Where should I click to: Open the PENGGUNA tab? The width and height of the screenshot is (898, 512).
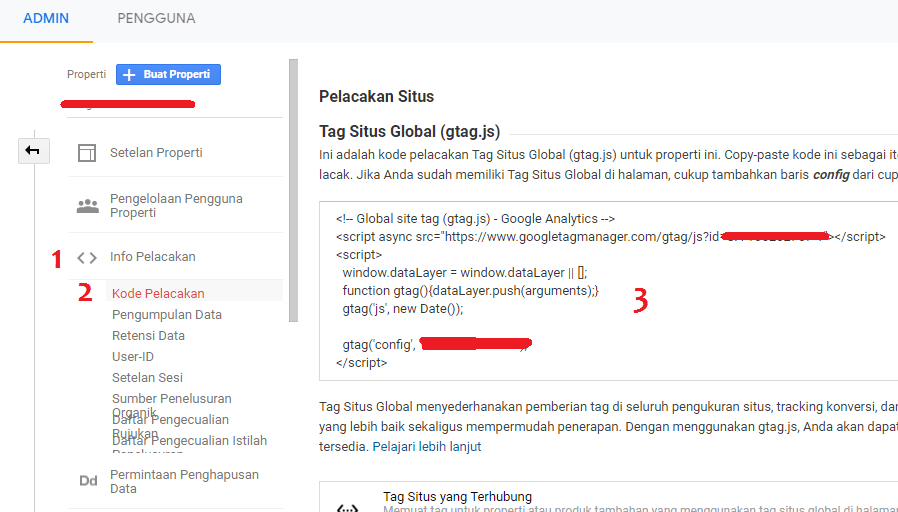coord(156,18)
